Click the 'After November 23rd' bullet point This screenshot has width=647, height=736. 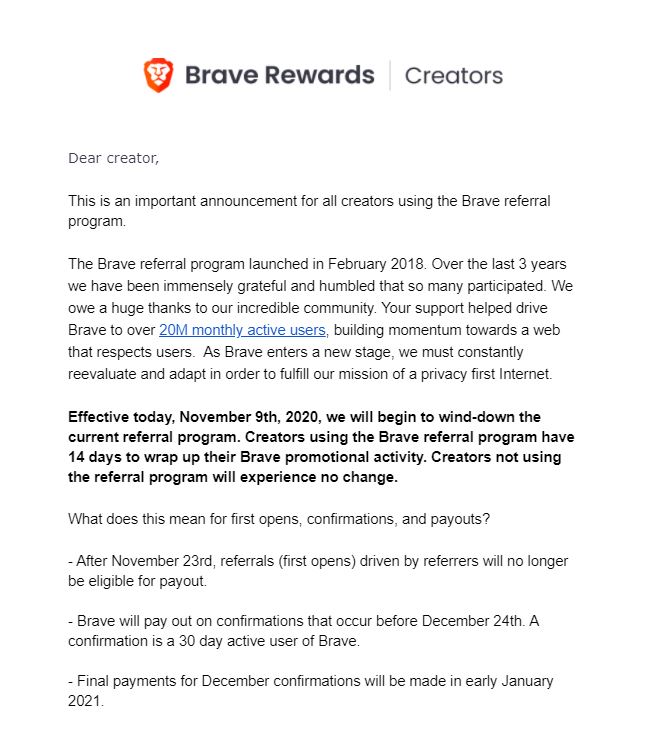(318, 571)
